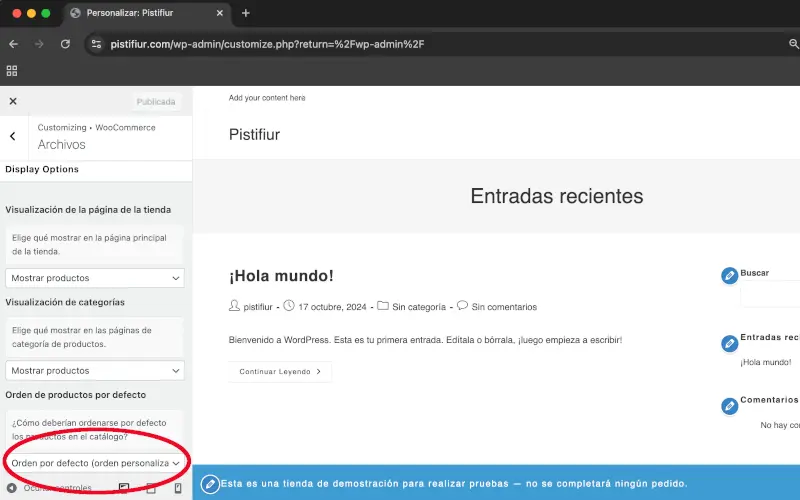Click the zoom magnifier in address bar
Viewport: 800px width, 500px height.
click(793, 44)
